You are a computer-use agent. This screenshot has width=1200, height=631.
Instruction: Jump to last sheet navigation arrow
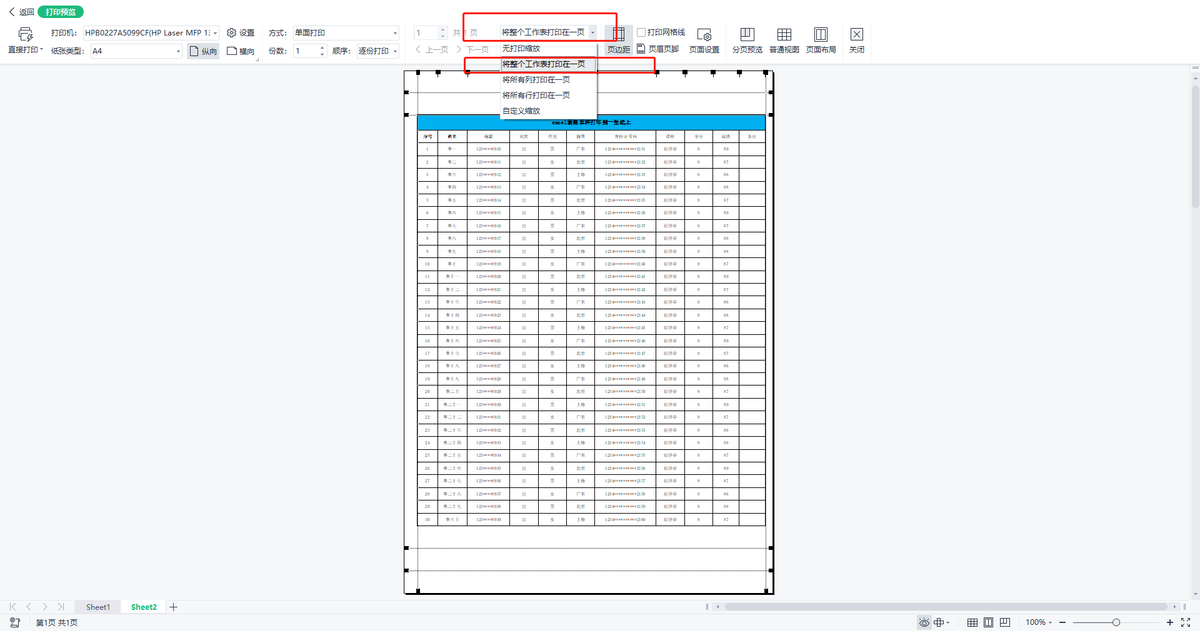pos(61,607)
